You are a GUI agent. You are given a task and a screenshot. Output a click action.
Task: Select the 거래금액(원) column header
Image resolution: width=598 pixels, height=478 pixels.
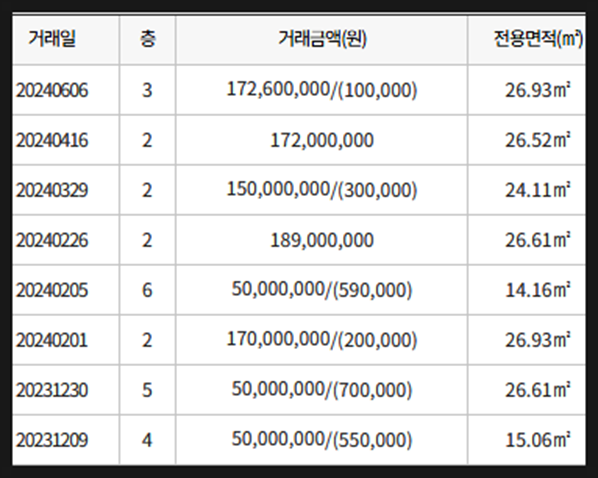322,39
